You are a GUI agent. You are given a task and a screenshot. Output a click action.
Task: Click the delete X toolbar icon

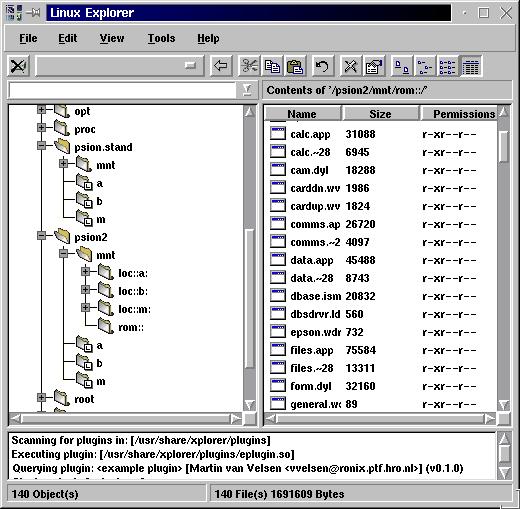click(x=350, y=66)
